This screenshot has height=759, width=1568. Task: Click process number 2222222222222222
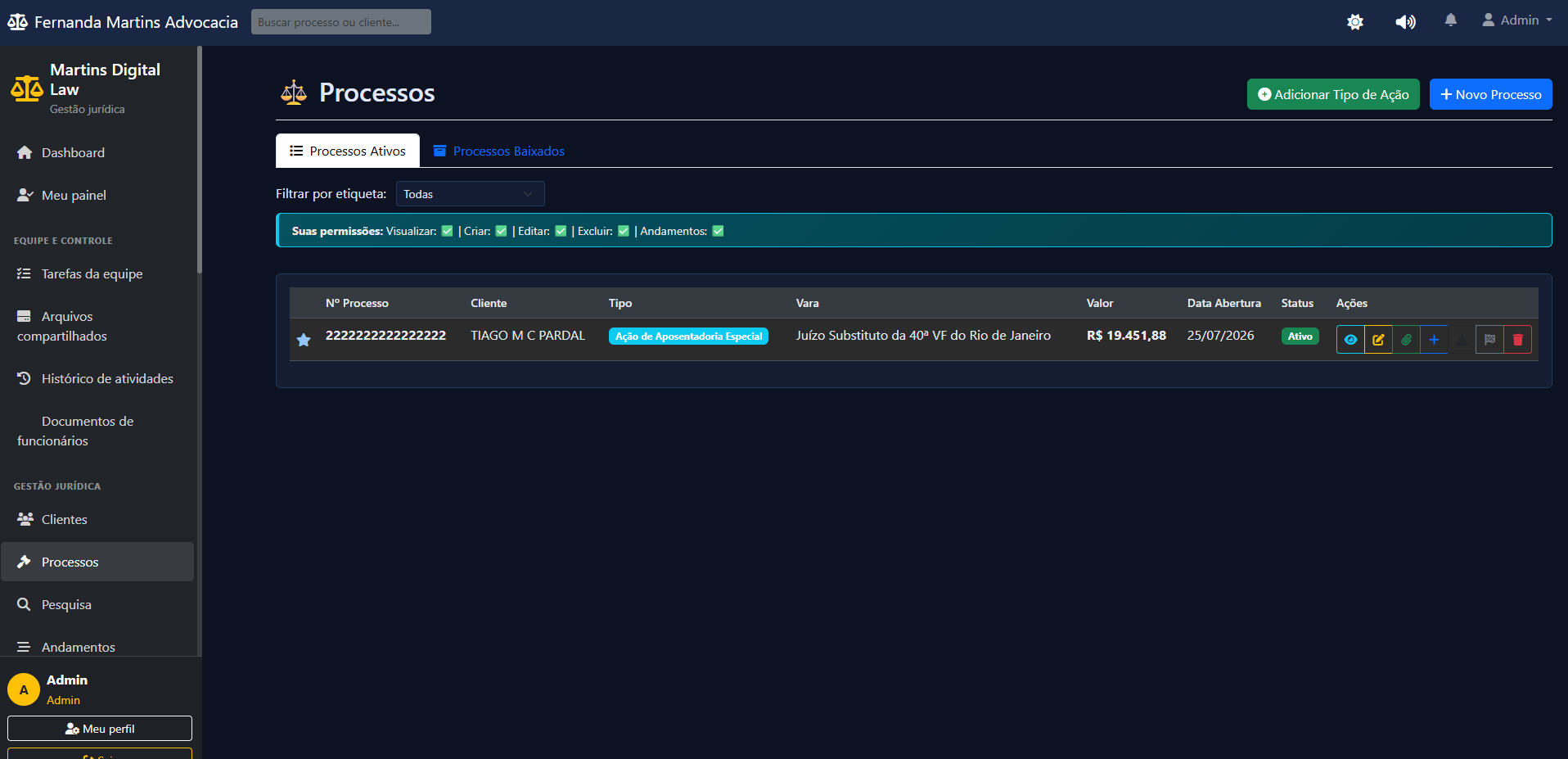click(x=385, y=335)
